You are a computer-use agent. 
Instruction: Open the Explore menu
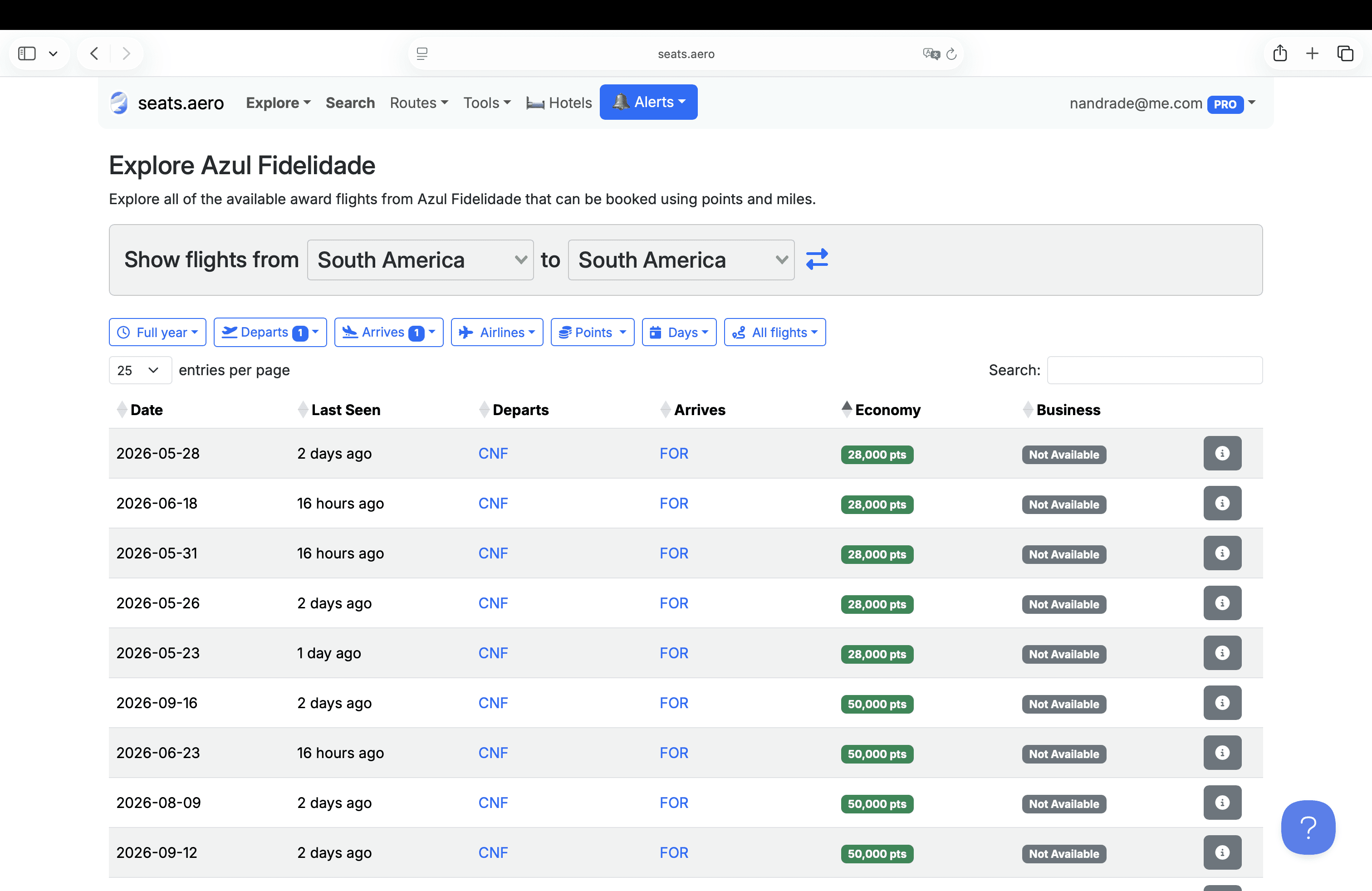(278, 103)
